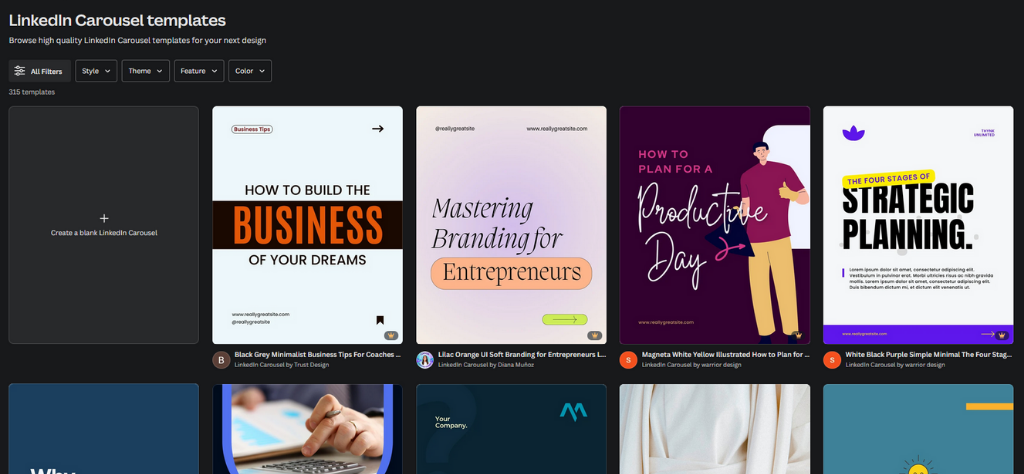Screen dimensions: 1024x474
Task: Click Diana Muñoz profile avatar
Action: pyautogui.click(x=425, y=360)
